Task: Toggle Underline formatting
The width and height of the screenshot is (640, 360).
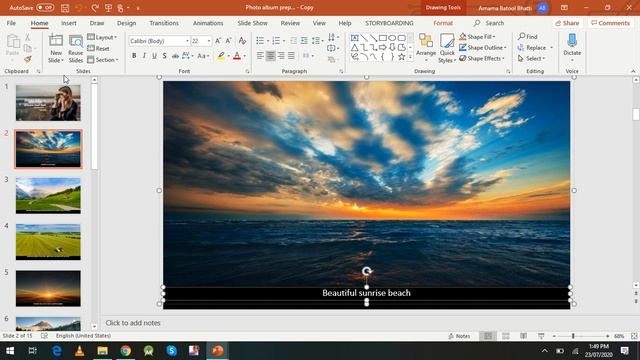Action: (x=154, y=56)
